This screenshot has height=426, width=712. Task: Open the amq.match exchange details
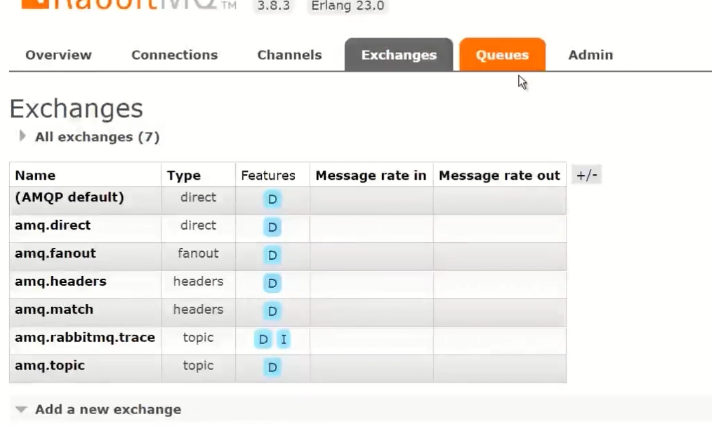pyautogui.click(x=54, y=310)
